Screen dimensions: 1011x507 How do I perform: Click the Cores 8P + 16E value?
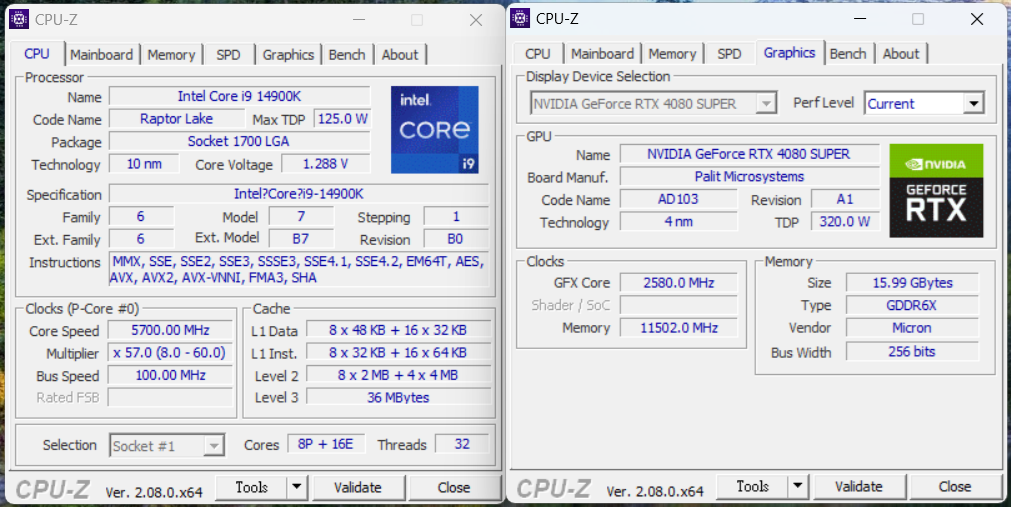click(326, 444)
